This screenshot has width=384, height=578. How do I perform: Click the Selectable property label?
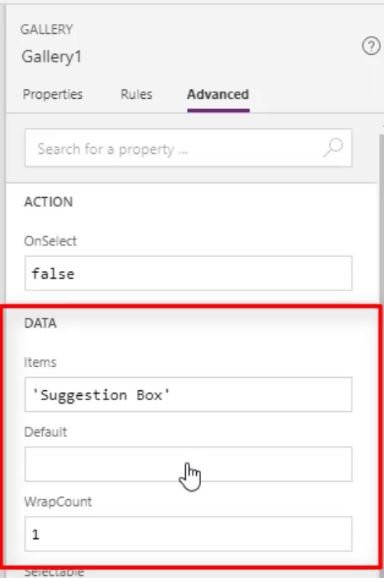pyautogui.click(x=54, y=572)
